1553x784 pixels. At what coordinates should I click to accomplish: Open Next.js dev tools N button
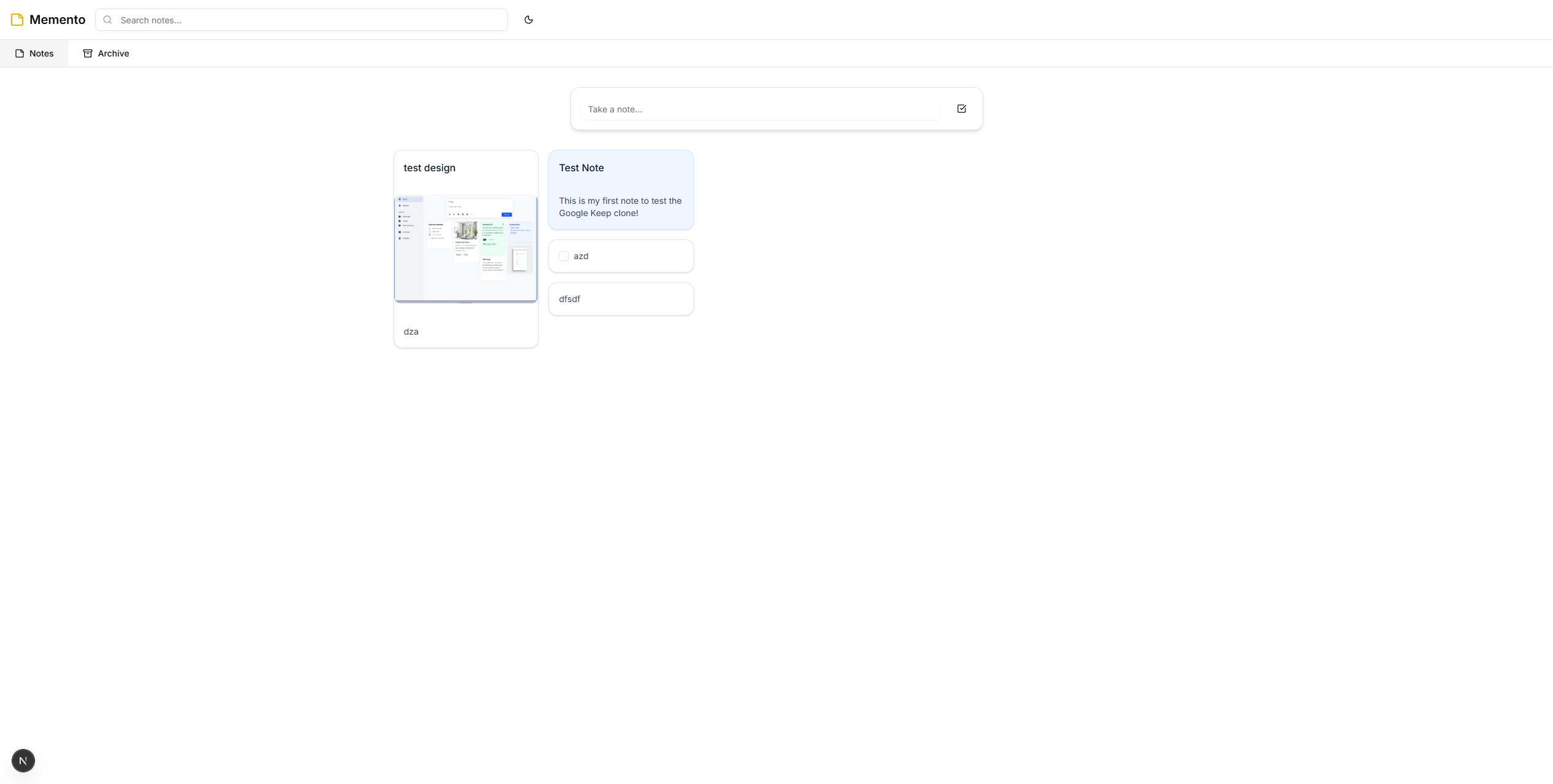(x=23, y=761)
